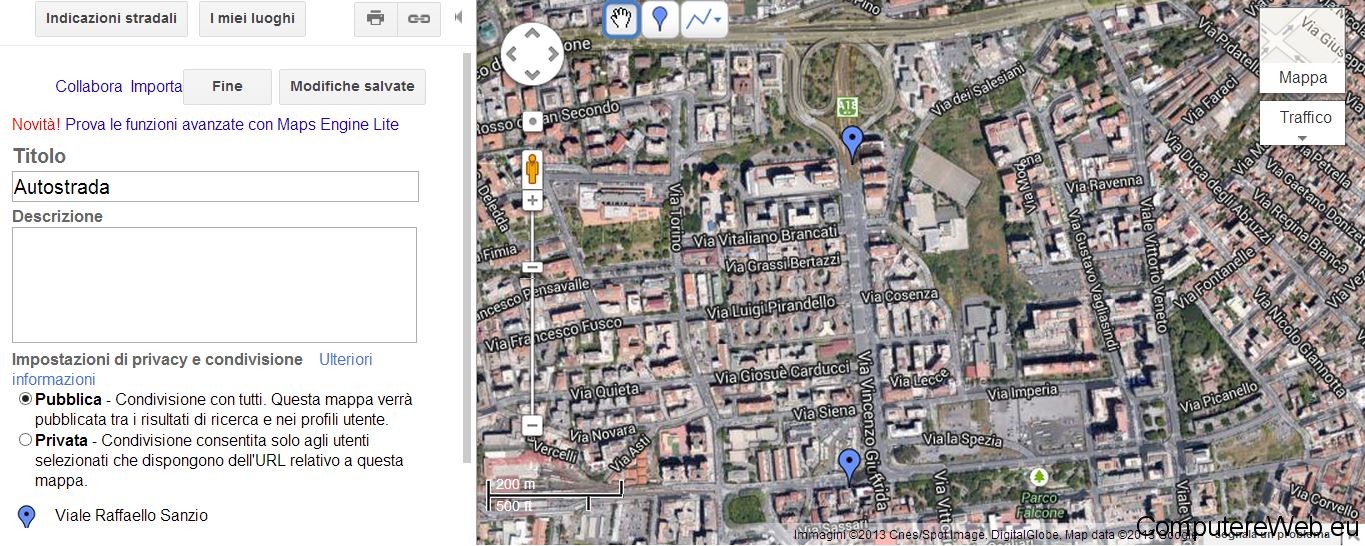1365x546 pixels.
Task: Select the add placemark tool
Action: [x=660, y=19]
